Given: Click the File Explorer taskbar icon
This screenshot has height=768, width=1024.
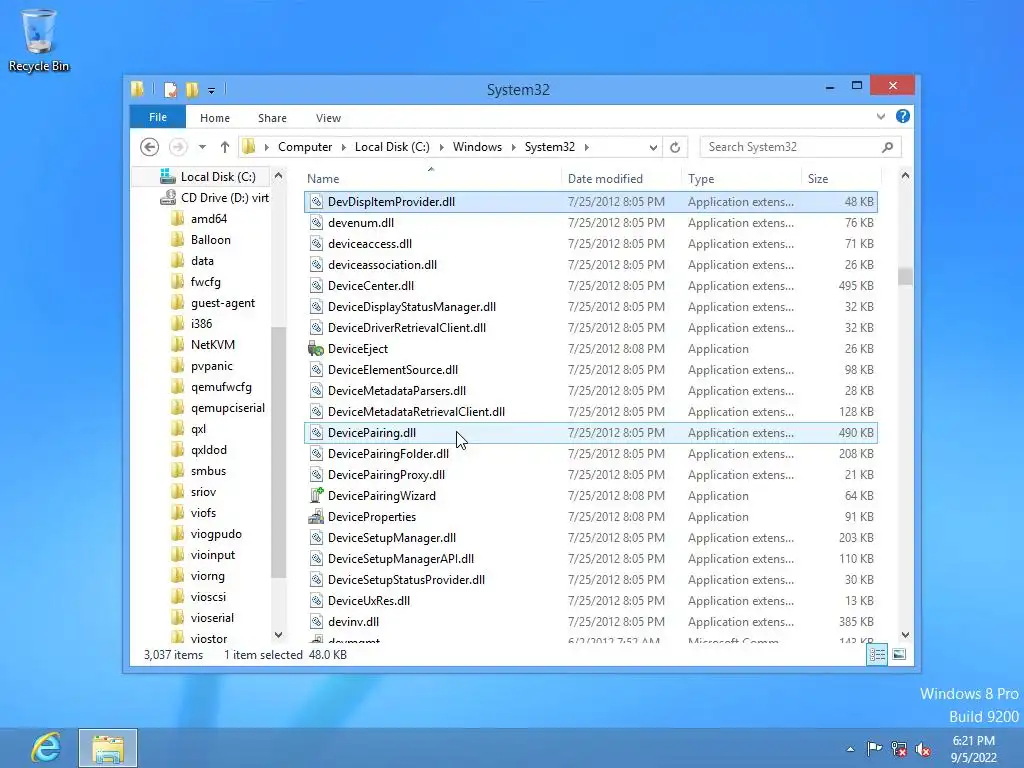Looking at the screenshot, I should coord(108,748).
